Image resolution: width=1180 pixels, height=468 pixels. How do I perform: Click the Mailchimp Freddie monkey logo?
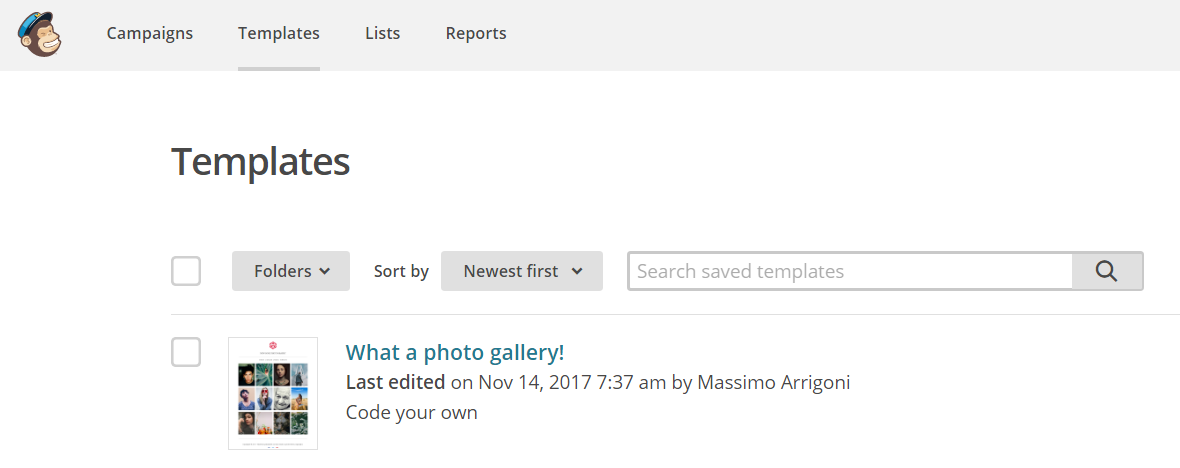coord(41,35)
